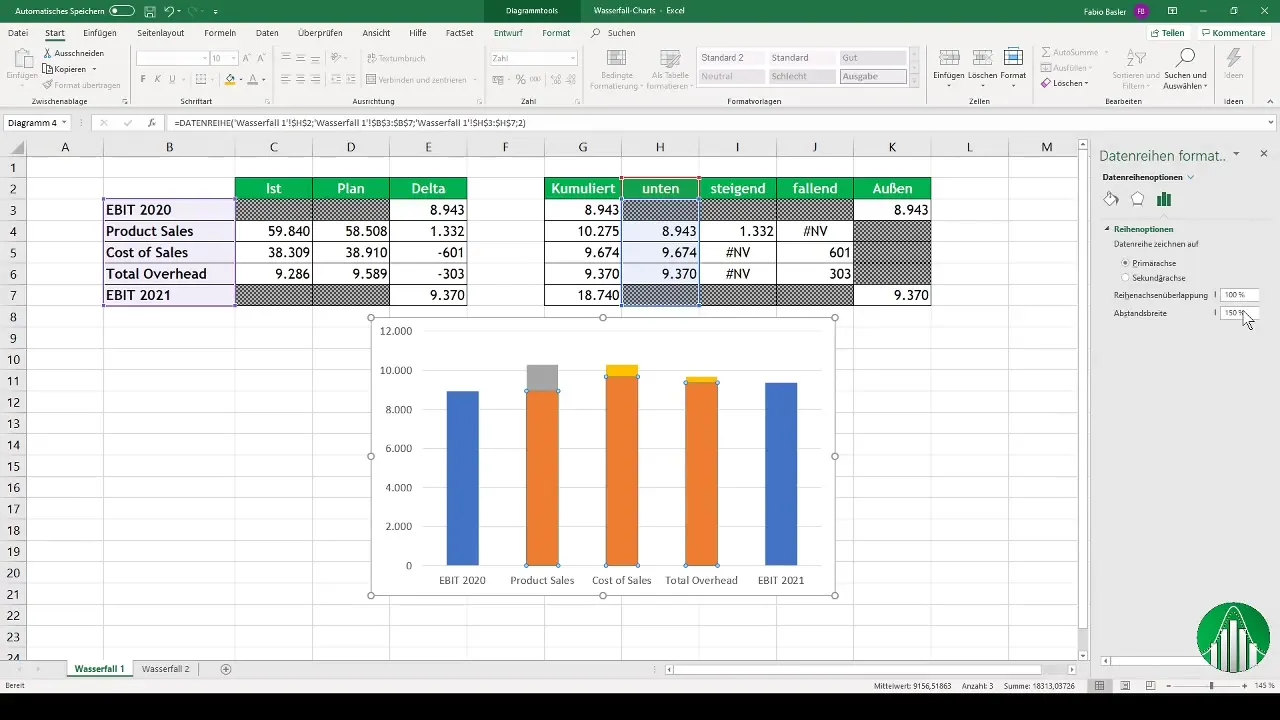Click the Abstandsbreite 150 % input field
Viewport: 1280px width, 720px height.
click(x=1238, y=313)
